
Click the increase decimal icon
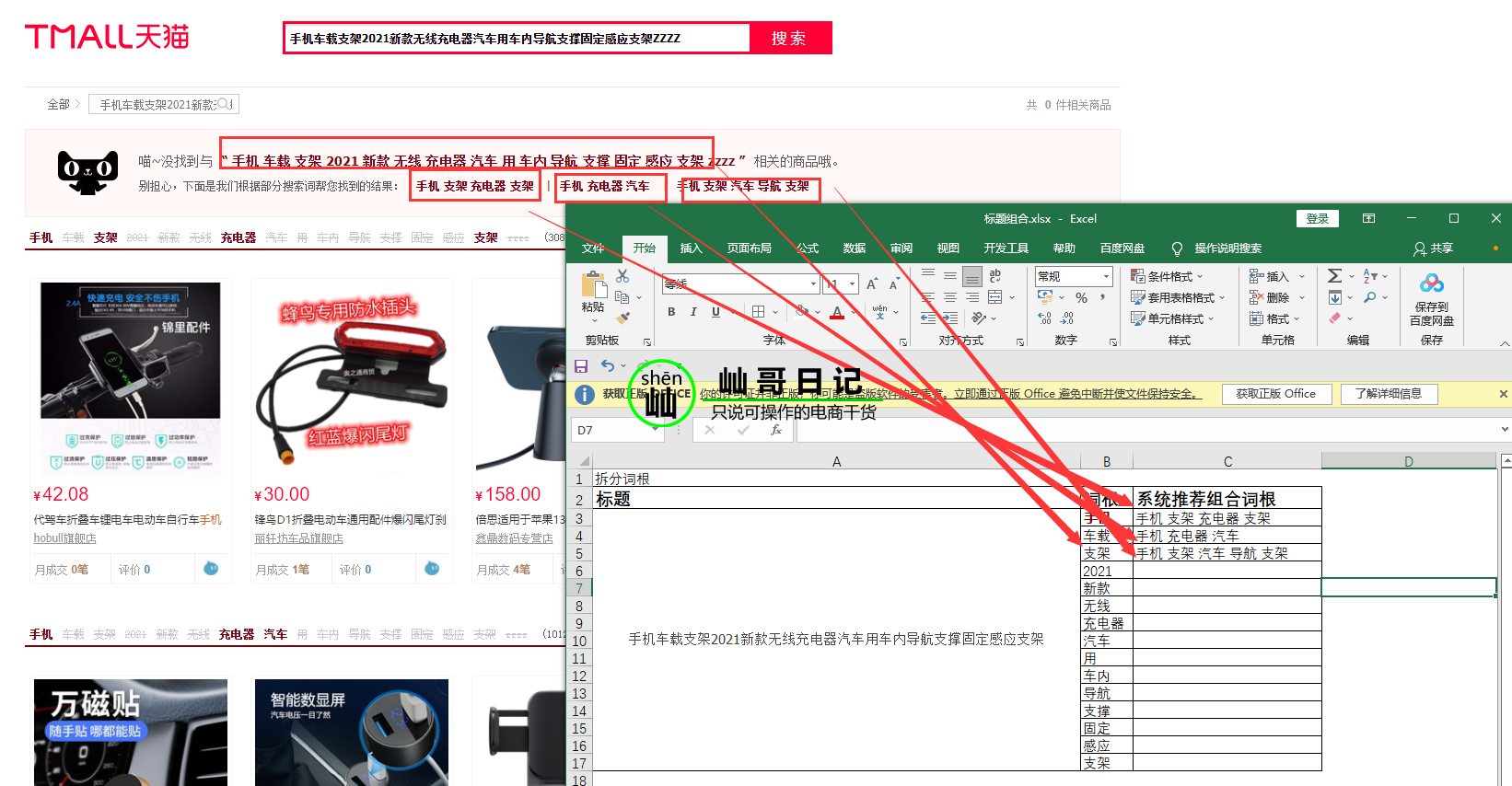pyautogui.click(x=1045, y=318)
